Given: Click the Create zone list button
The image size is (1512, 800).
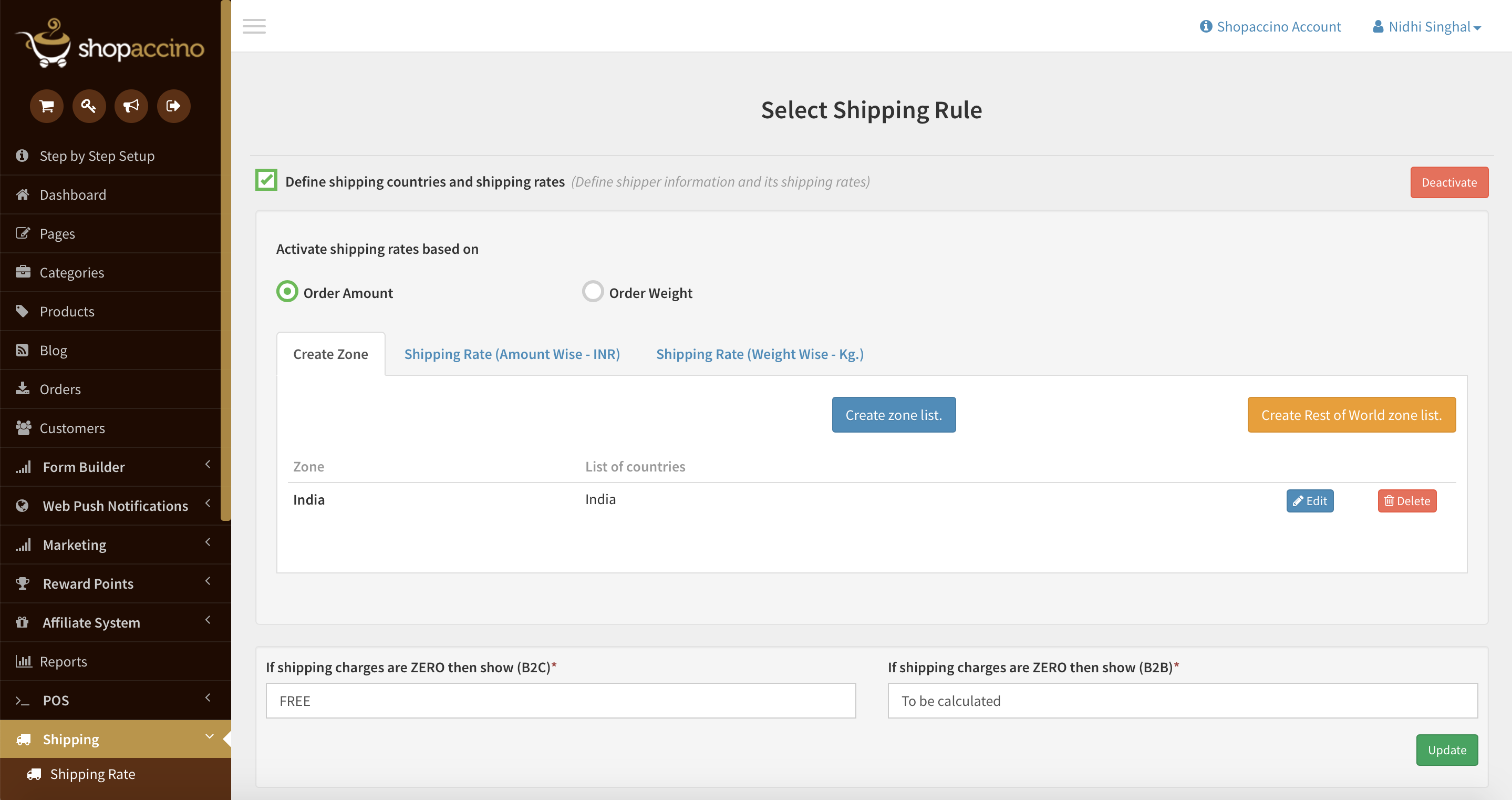Looking at the screenshot, I should coord(893,415).
